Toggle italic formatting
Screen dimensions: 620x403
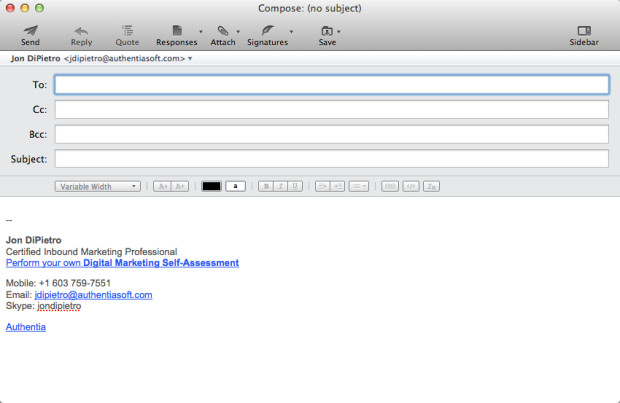tap(280, 186)
